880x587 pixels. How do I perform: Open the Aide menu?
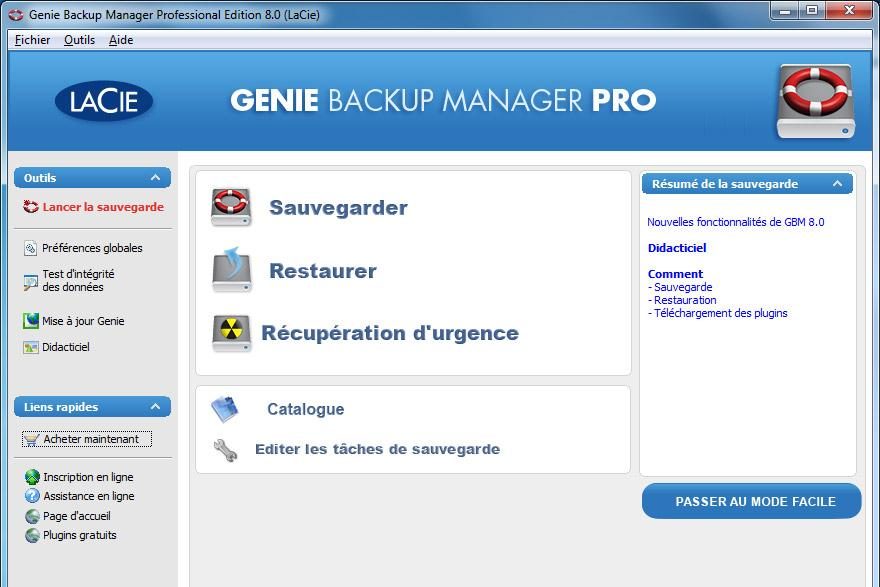pyautogui.click(x=121, y=40)
